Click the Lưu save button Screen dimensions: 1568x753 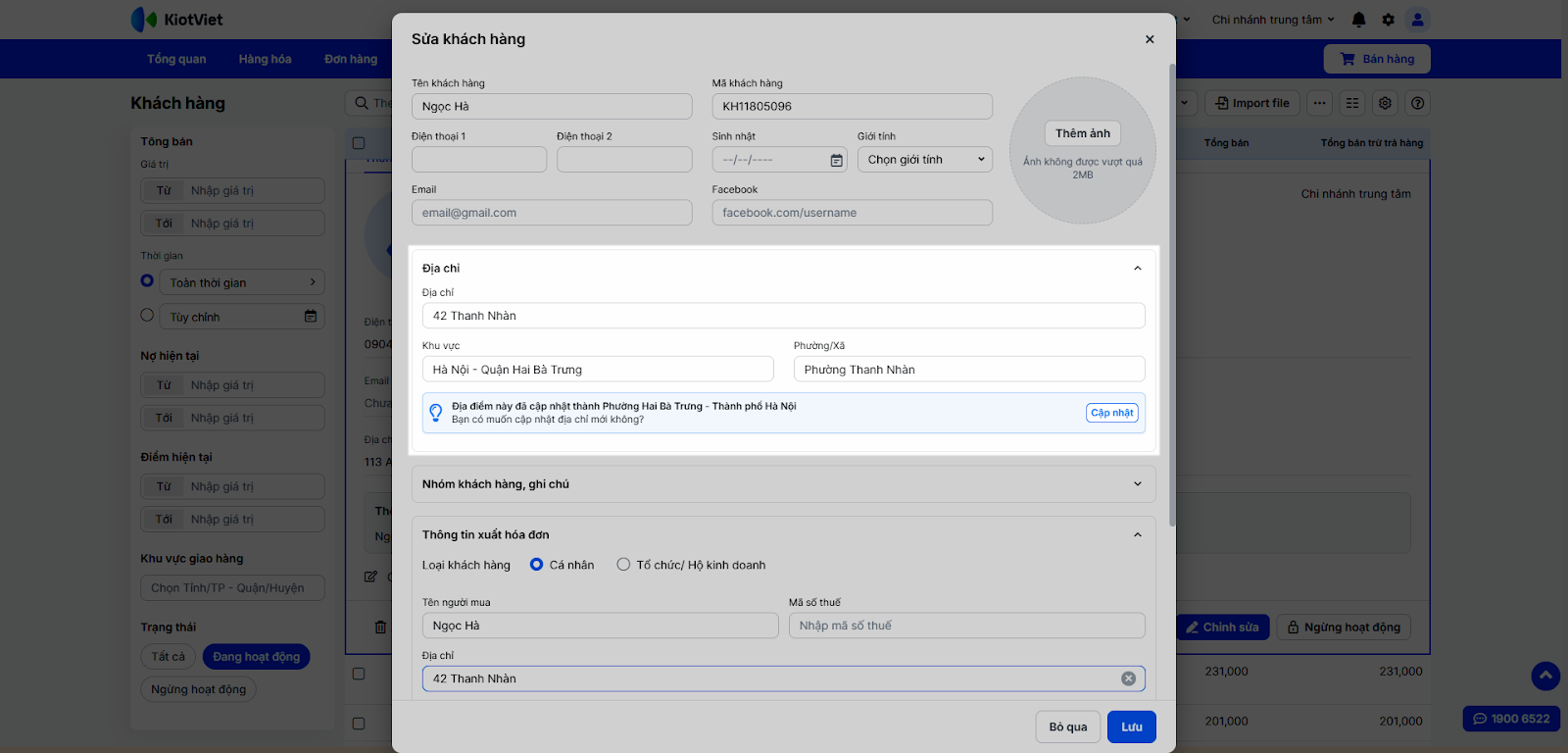pos(1131,727)
